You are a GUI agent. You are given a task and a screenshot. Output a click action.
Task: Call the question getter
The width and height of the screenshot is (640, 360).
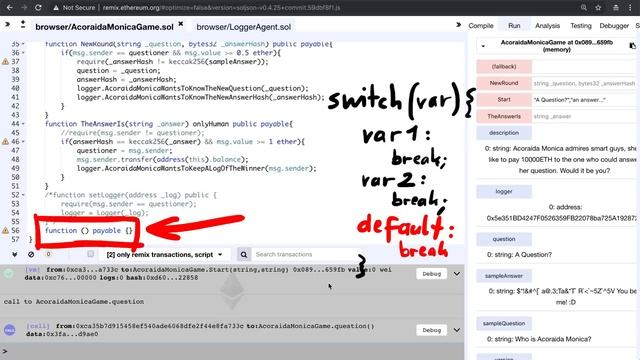pyautogui.click(x=504, y=239)
